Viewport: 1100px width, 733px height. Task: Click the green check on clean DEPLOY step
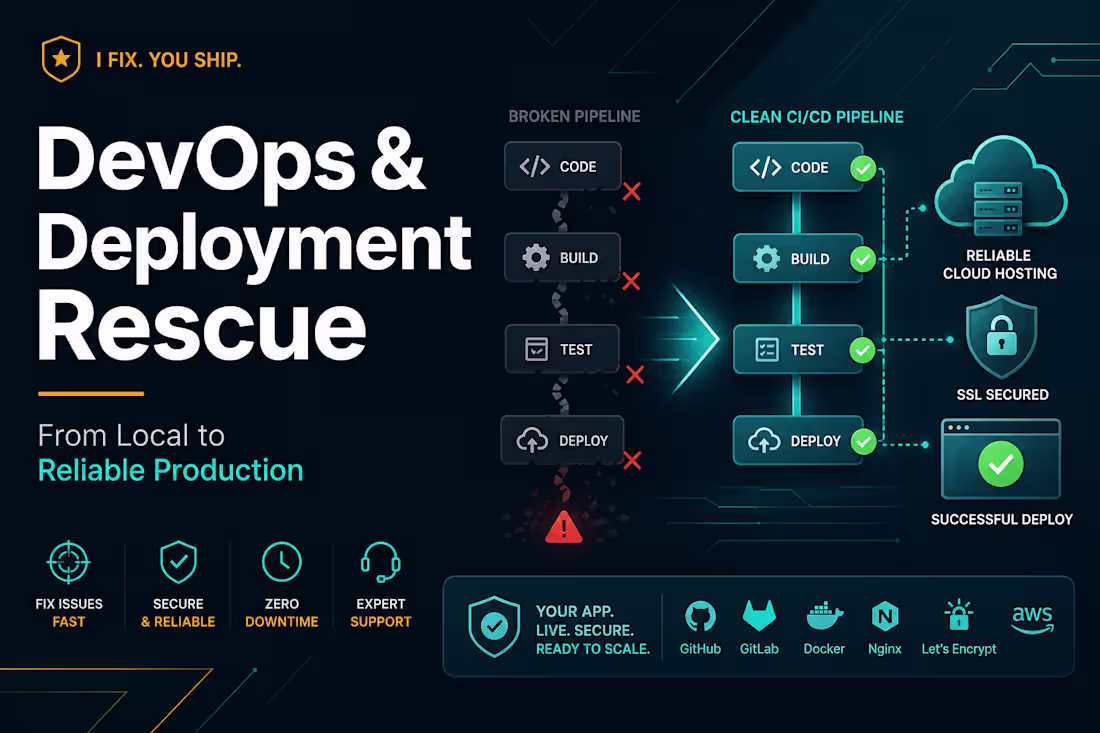[864, 442]
